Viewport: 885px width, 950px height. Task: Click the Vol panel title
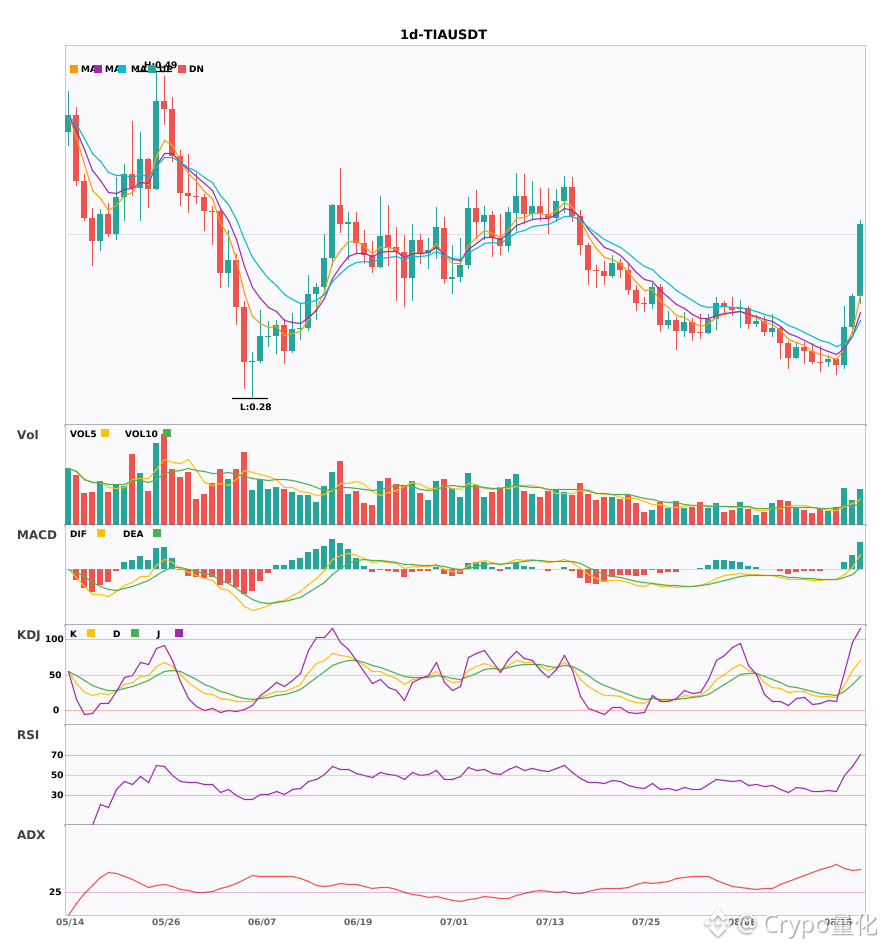27,435
